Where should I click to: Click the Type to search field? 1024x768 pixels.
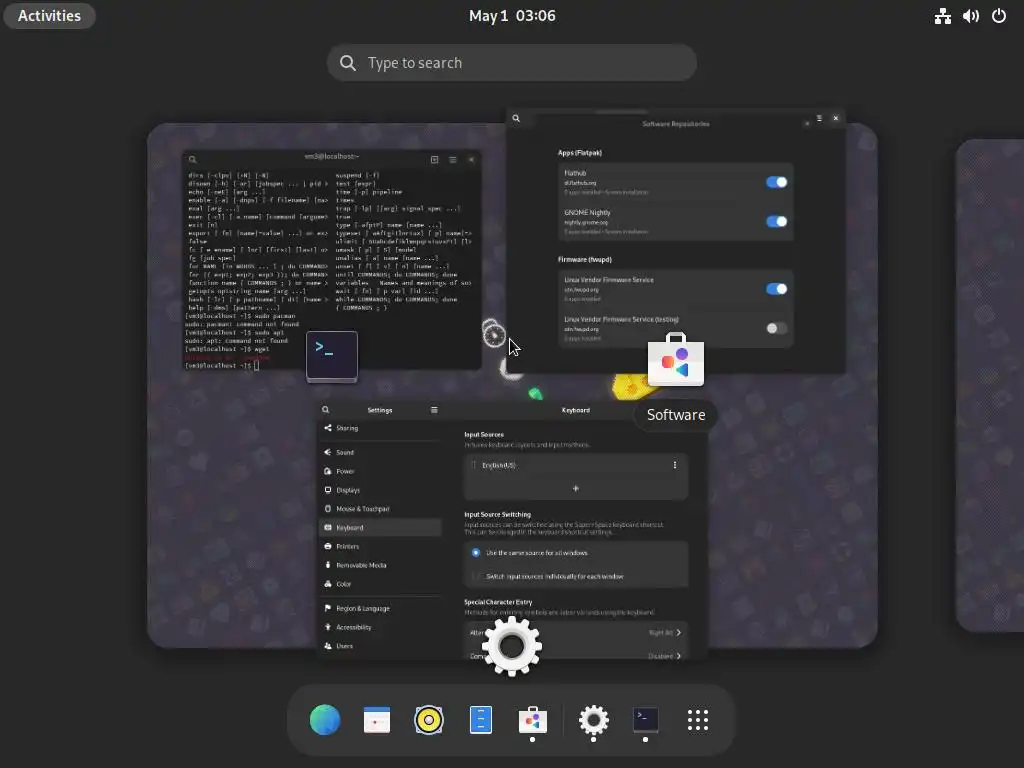512,63
